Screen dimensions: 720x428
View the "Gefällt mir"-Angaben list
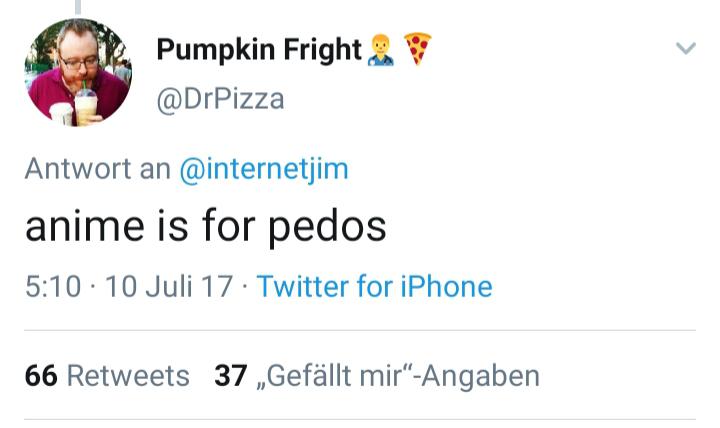pos(398,376)
